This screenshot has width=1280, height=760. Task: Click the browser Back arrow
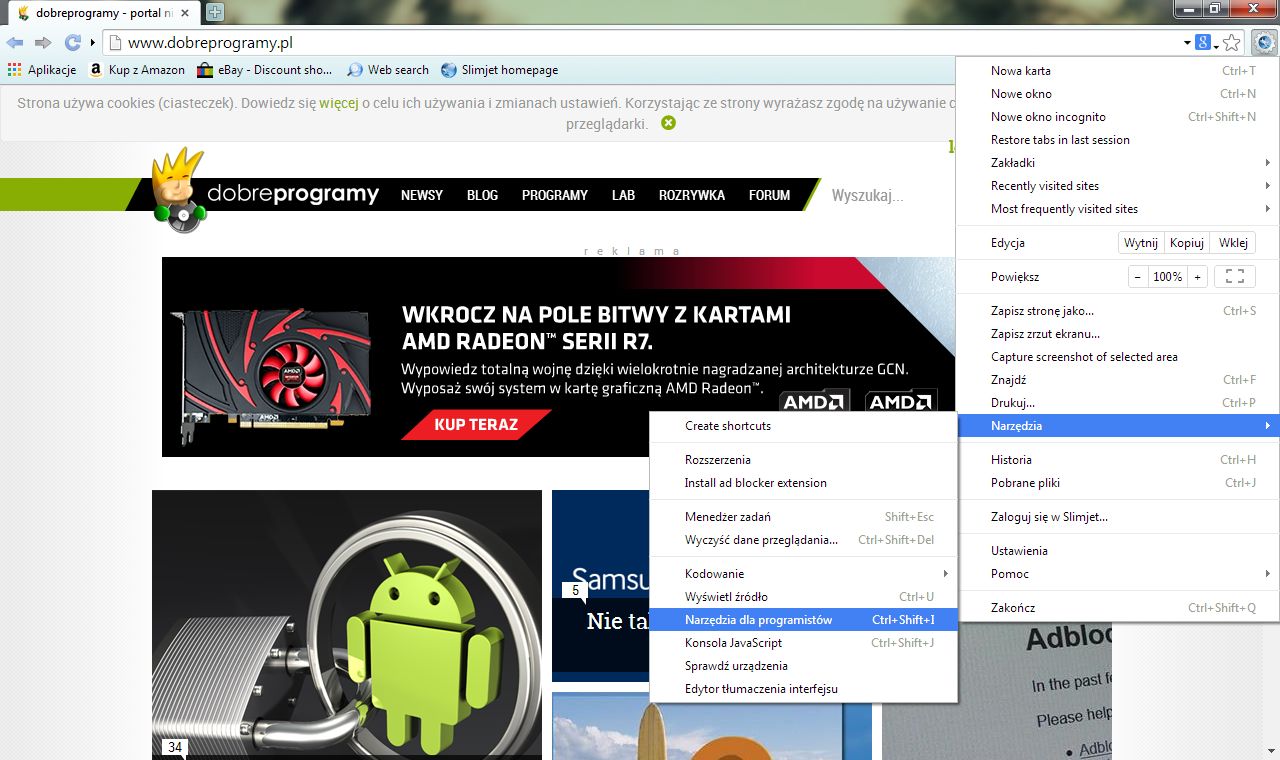[x=14, y=43]
